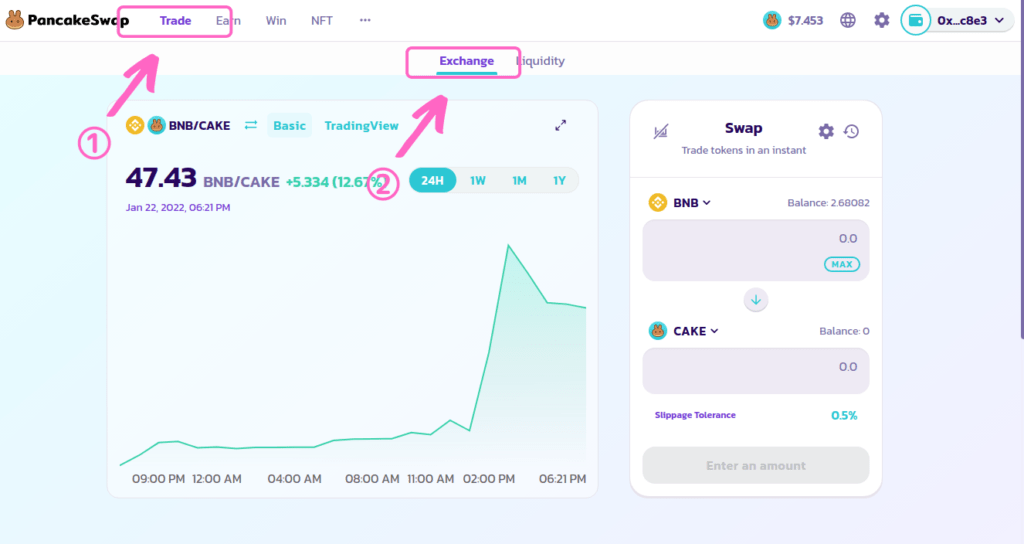The width and height of the screenshot is (1024, 544).
Task: Click the MAX button
Action: (842, 264)
